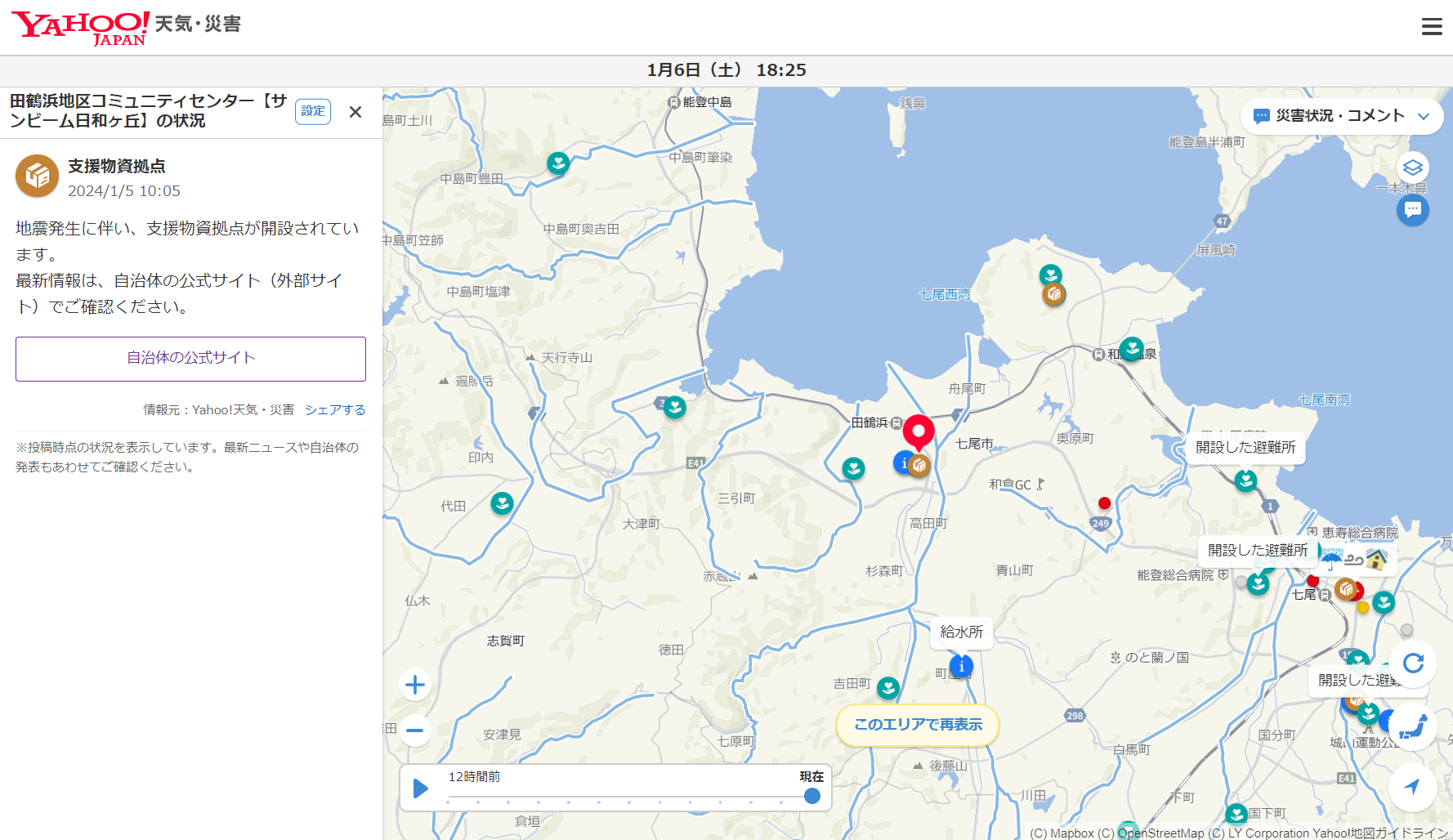
Task: Select shelter marker at 和倉温泉 station
Action: coord(1132,349)
